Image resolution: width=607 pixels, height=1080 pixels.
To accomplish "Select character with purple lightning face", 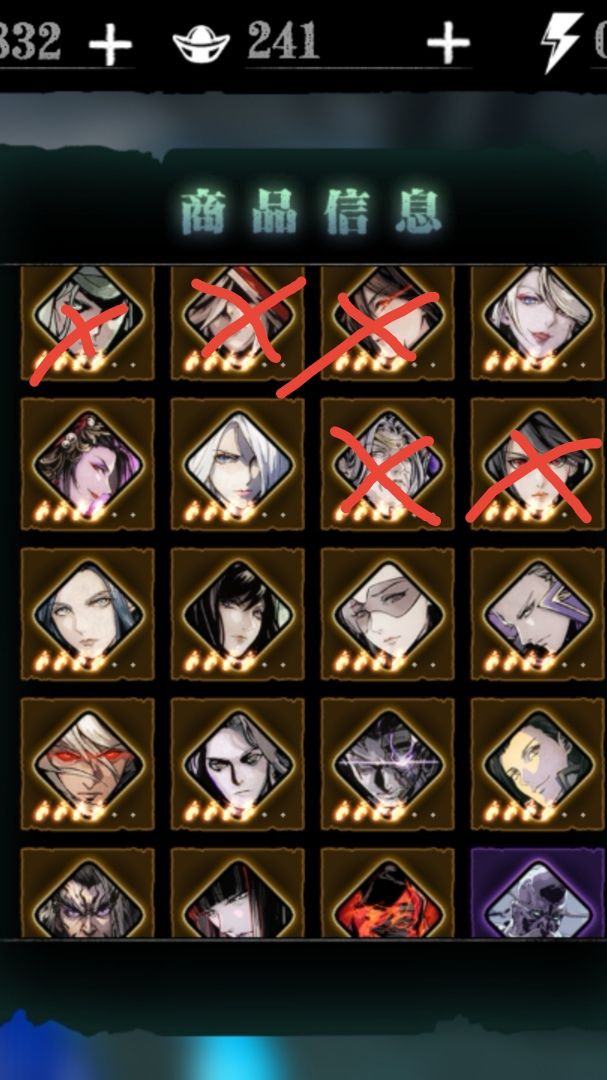I will [x=388, y=764].
